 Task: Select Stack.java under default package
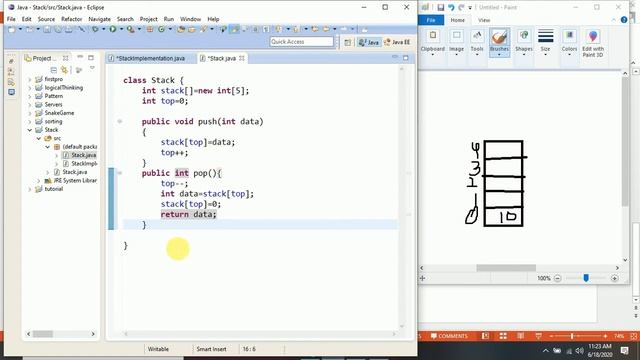[83, 155]
